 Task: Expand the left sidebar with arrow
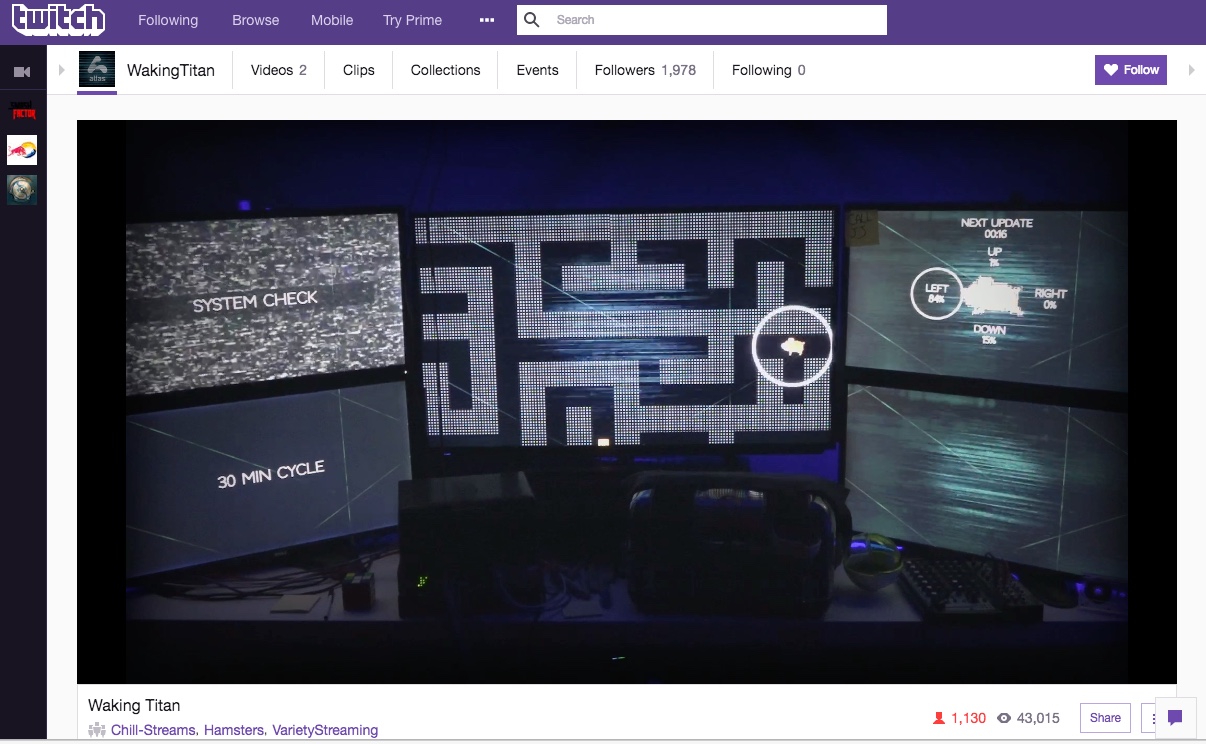point(61,70)
